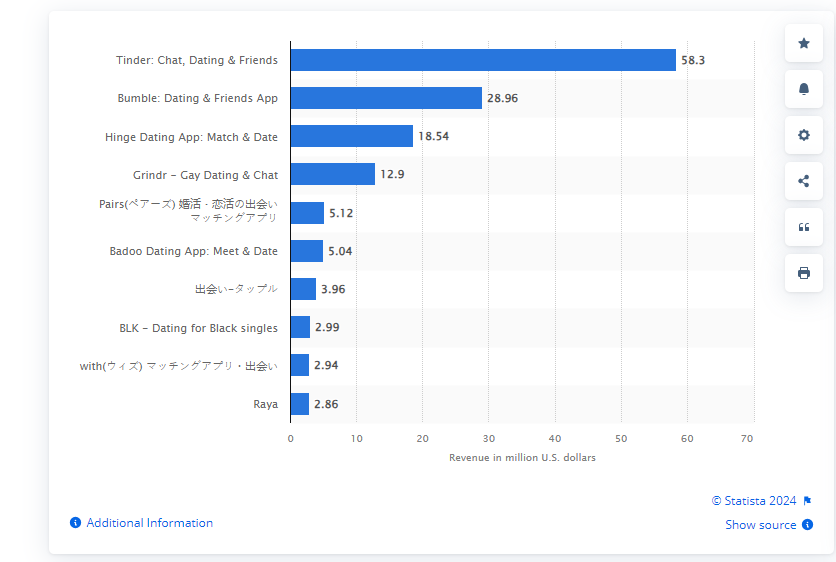Click the 'Bumble: Dating & Friends App' label
Image resolution: width=836 pixels, height=562 pixels.
pyautogui.click(x=198, y=98)
